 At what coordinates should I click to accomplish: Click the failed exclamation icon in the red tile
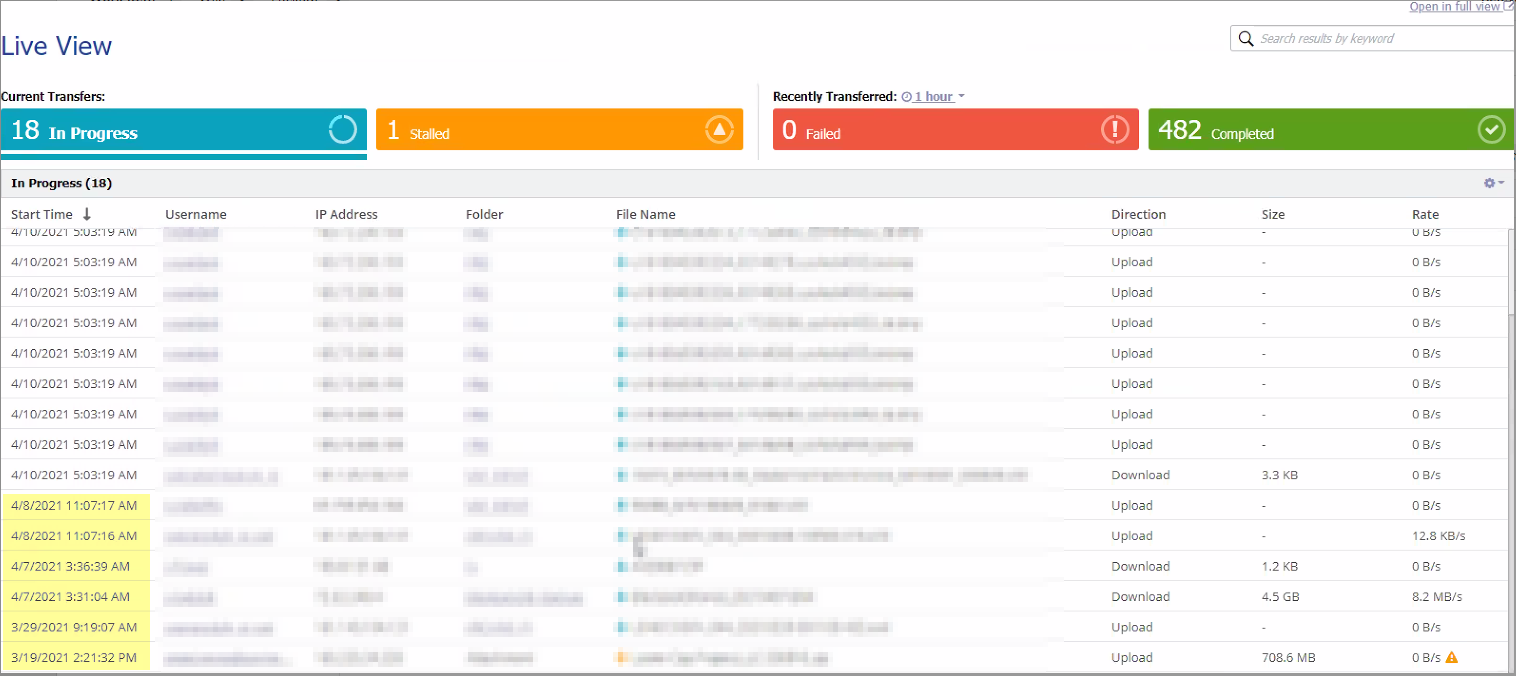1115,130
